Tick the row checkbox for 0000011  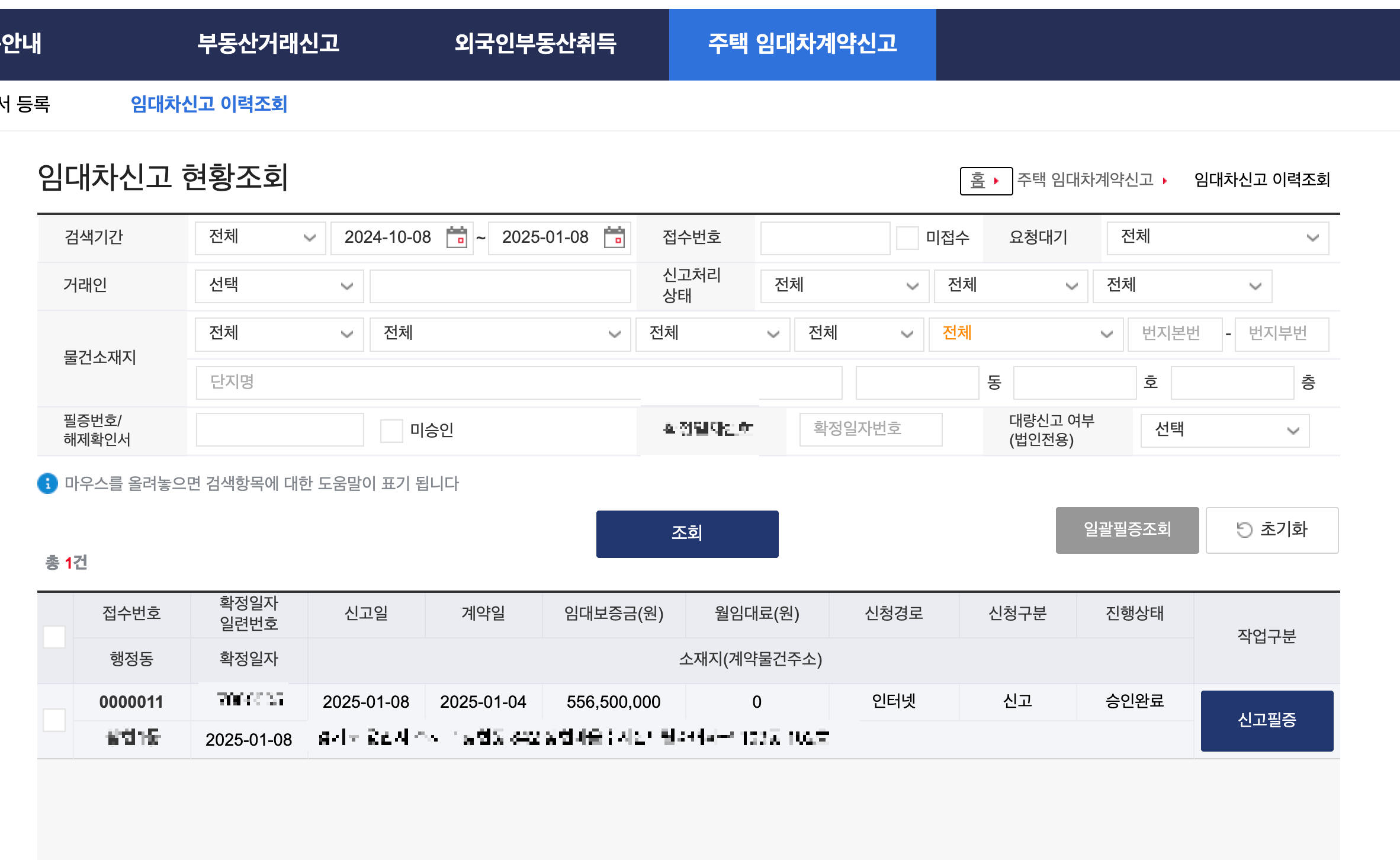[54, 720]
